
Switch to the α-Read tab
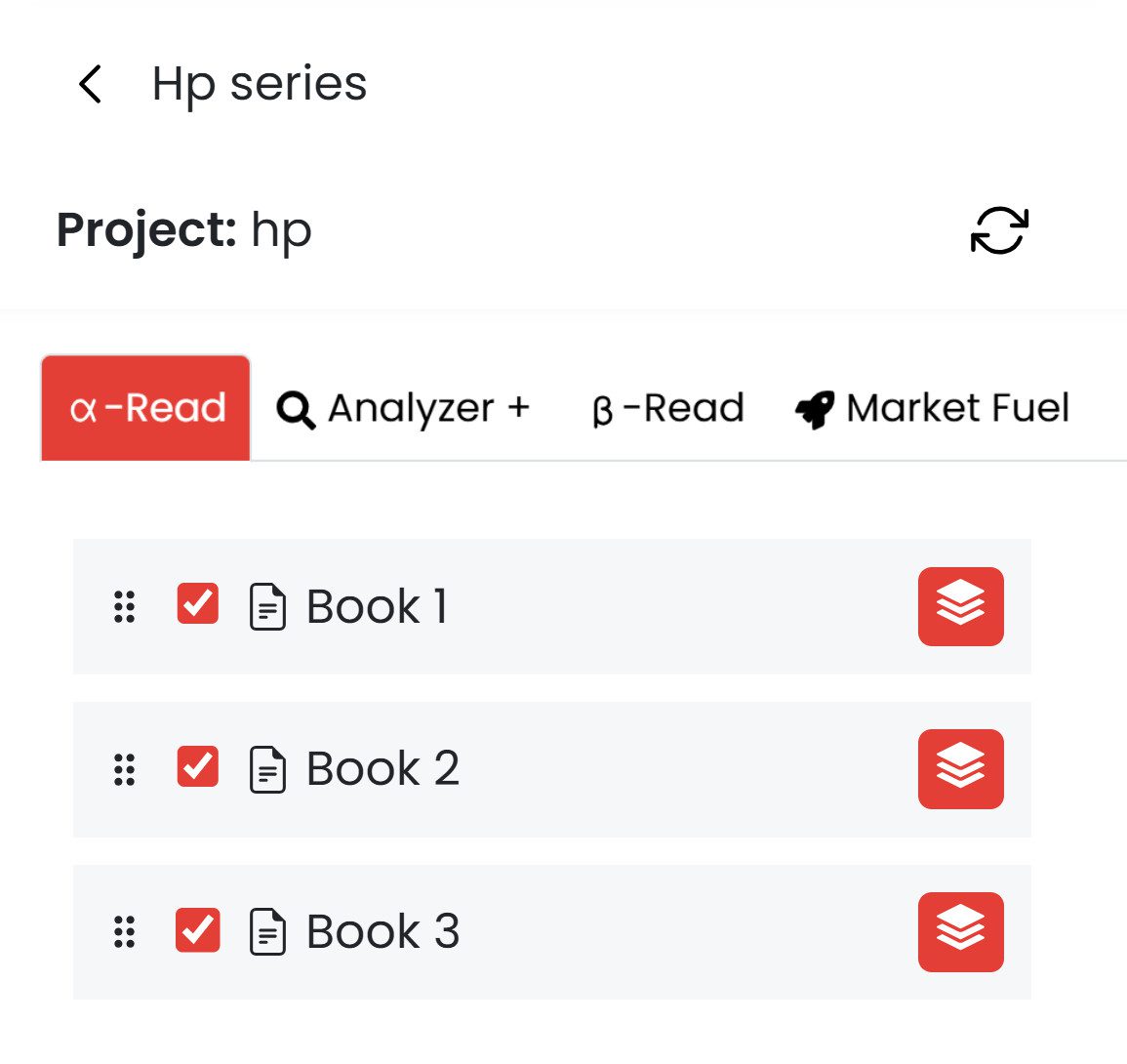(x=146, y=408)
